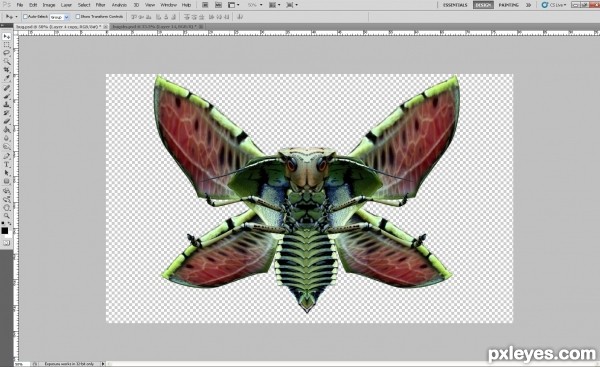Click Auto-Align Layers icon

(x=240, y=17)
